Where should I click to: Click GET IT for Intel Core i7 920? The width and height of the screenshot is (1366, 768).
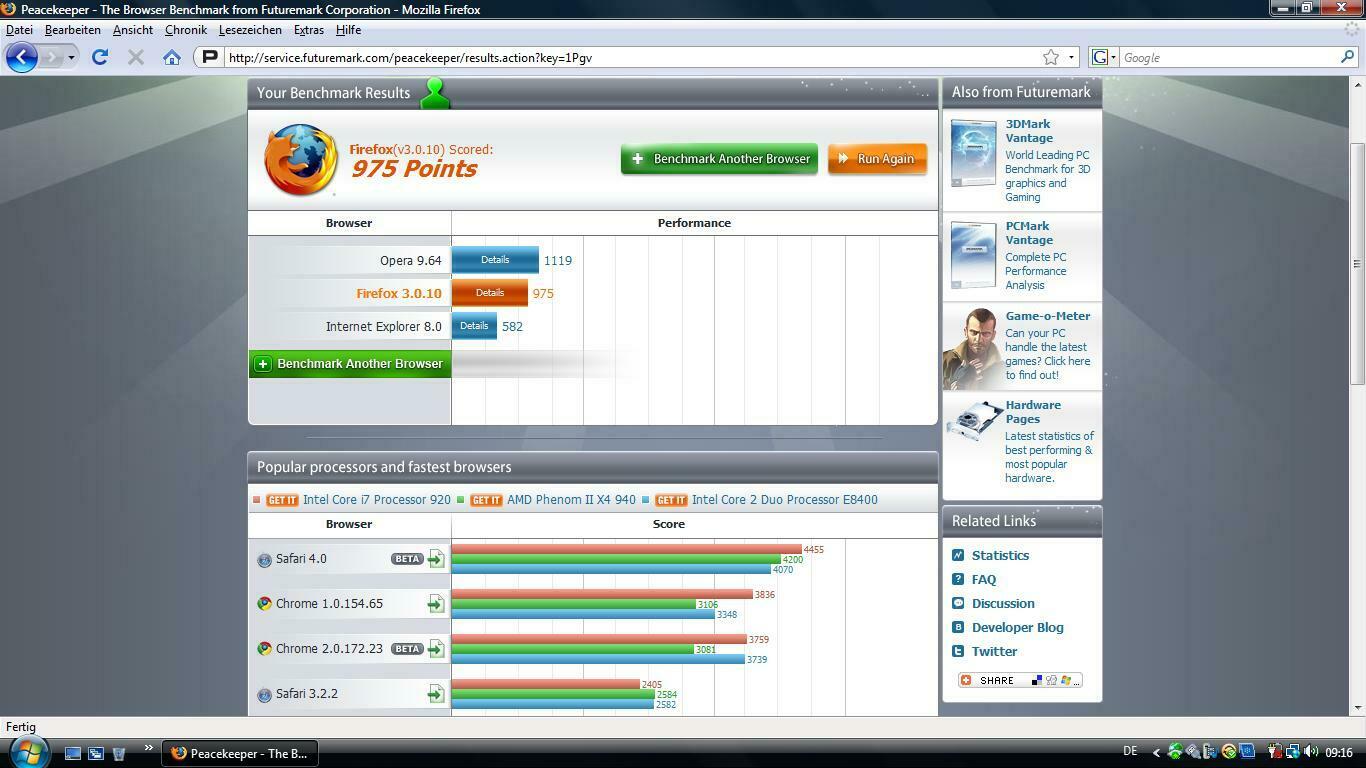click(282, 500)
